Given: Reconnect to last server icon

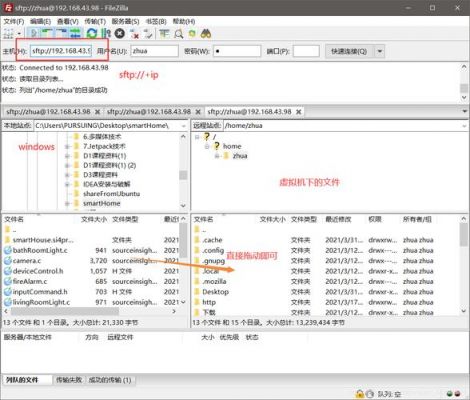Looking at the screenshot, I should point(148,33).
